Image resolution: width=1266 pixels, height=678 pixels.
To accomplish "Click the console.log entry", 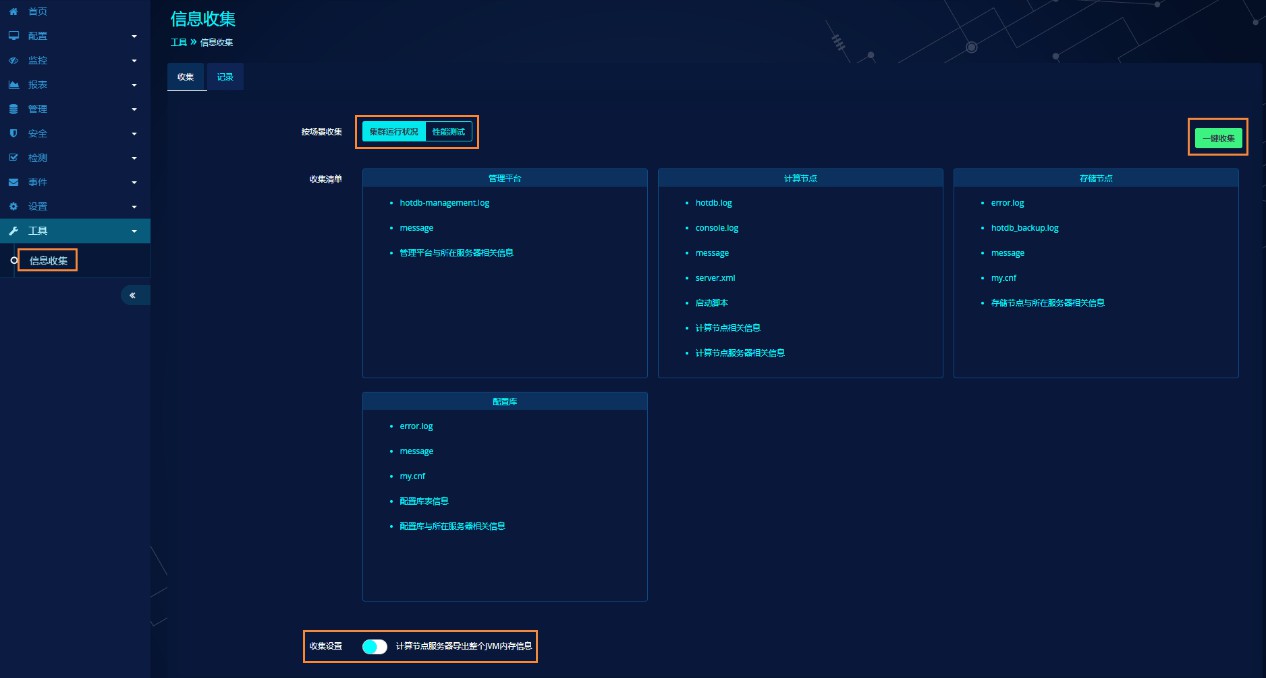I will coord(717,228).
